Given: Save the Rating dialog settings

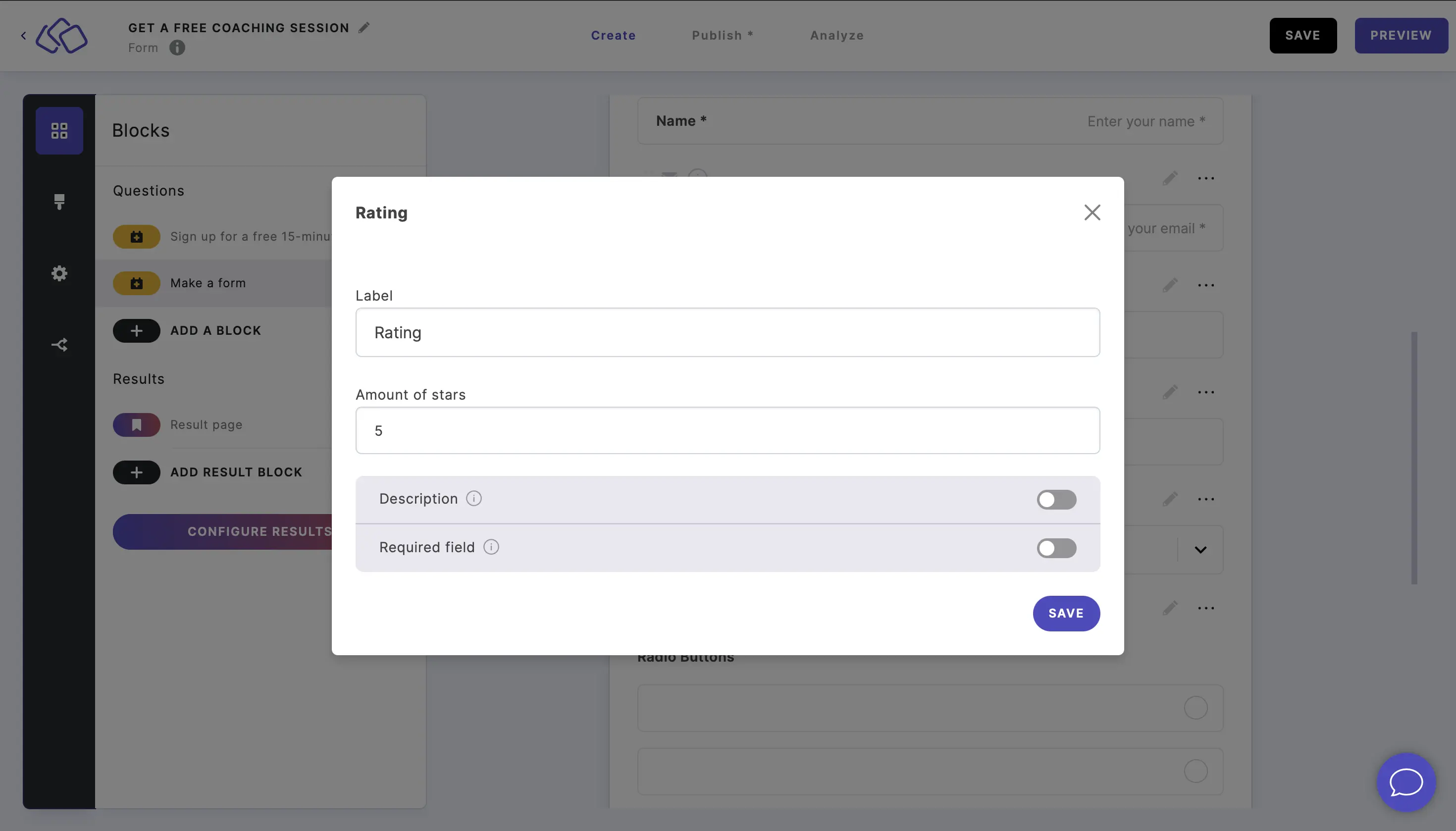Looking at the screenshot, I should [x=1066, y=613].
